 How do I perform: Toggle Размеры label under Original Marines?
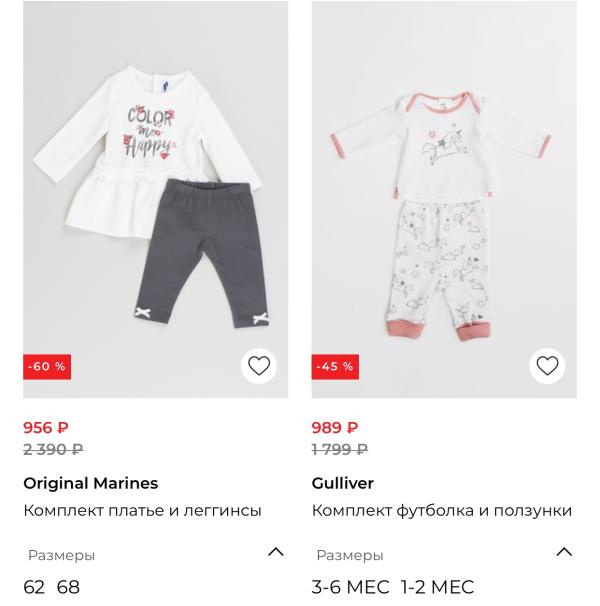pos(61,555)
